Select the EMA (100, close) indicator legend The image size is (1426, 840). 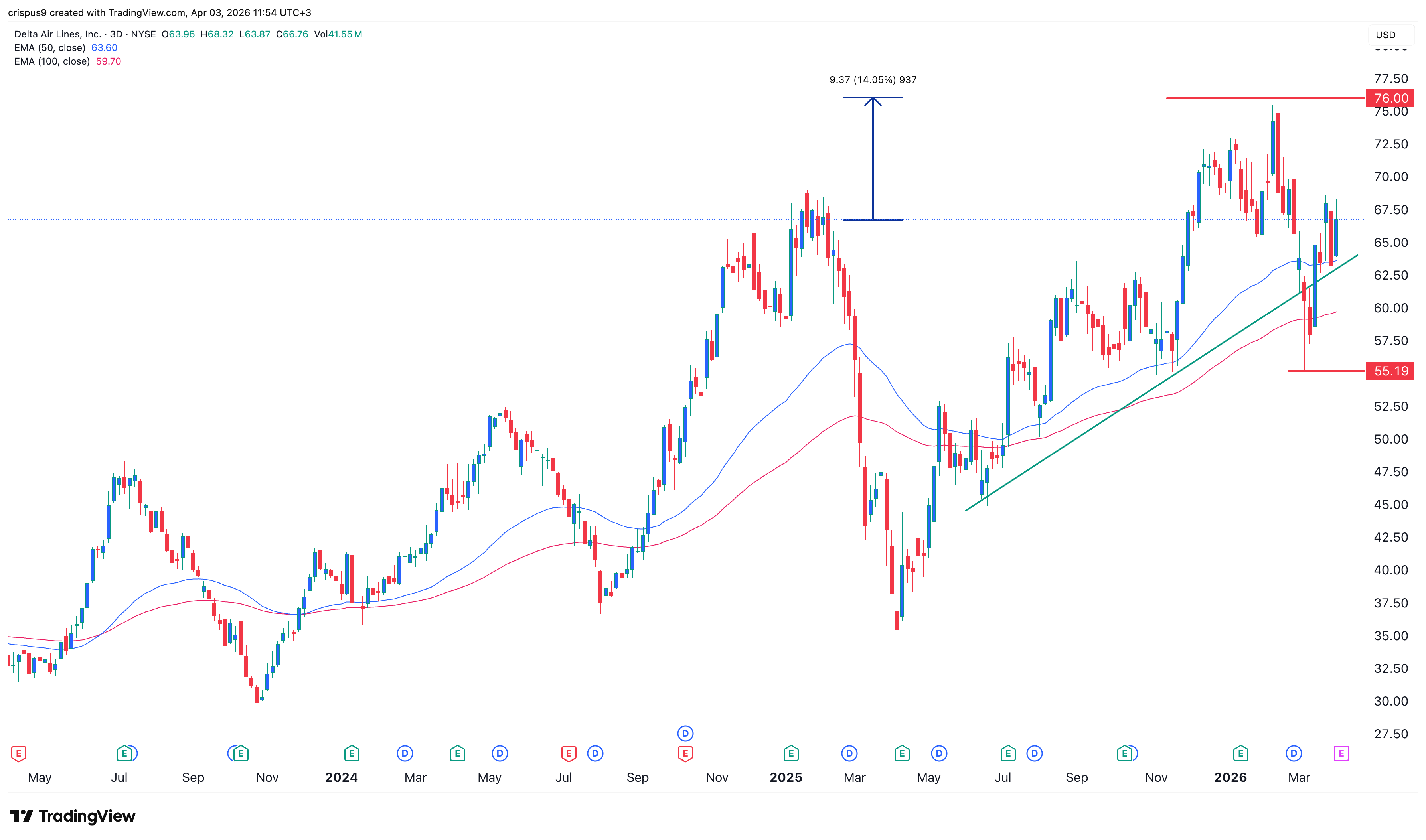(x=52, y=62)
